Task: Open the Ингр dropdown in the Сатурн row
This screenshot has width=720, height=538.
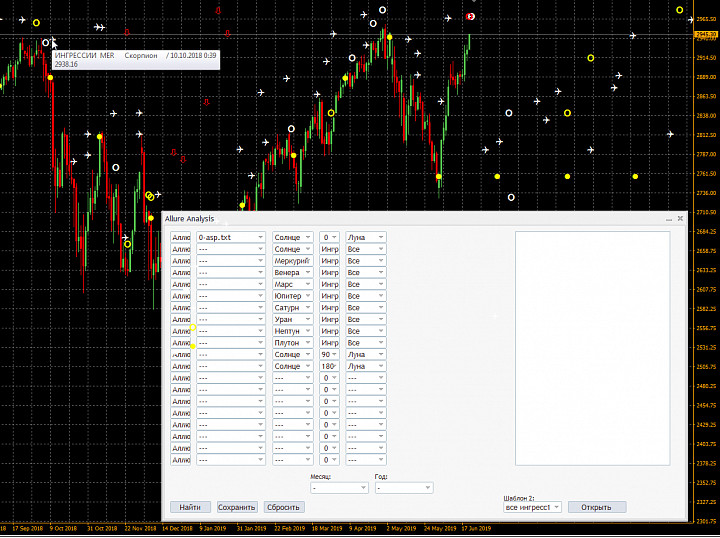Action: click(329, 308)
